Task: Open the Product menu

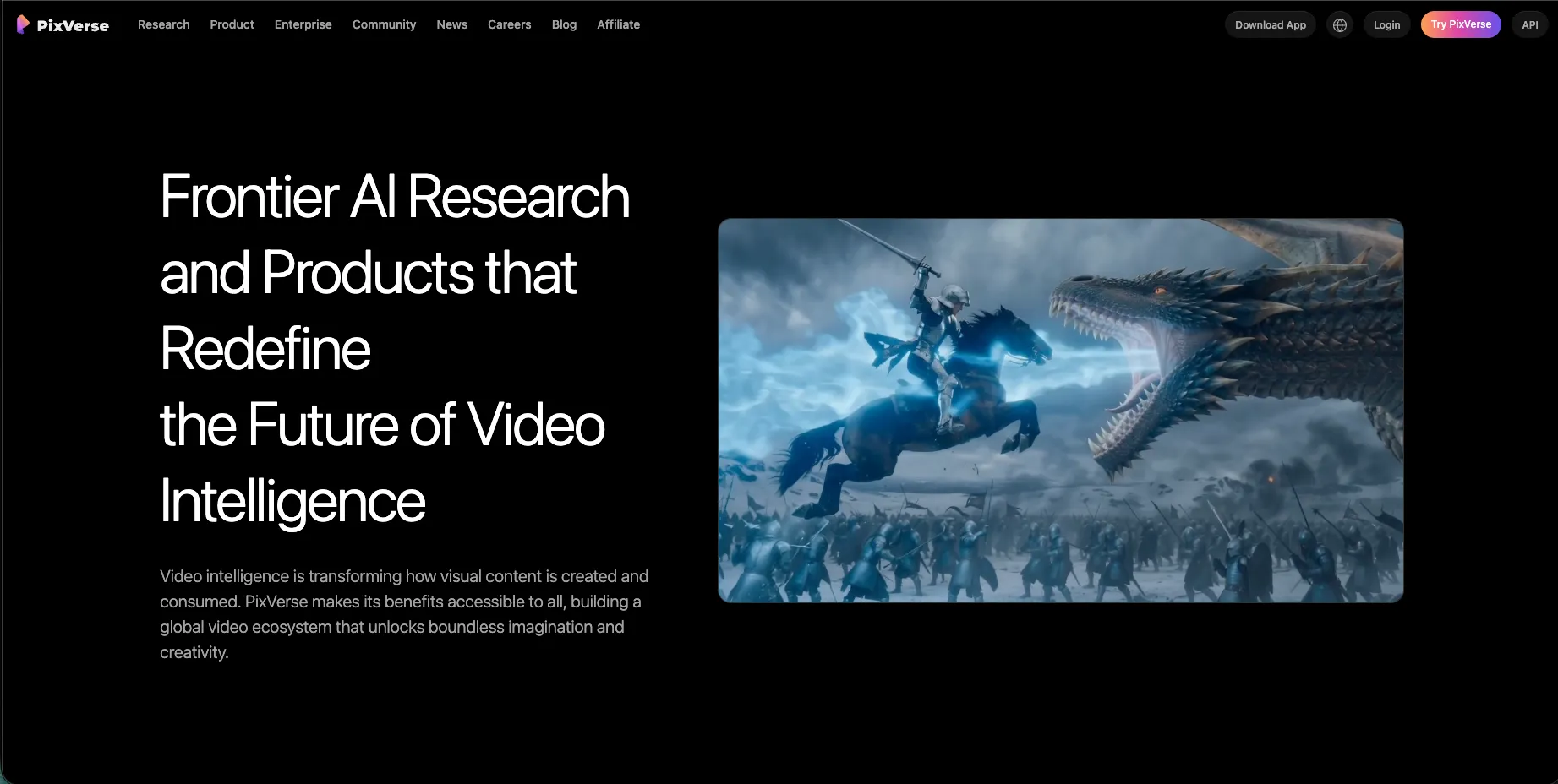Action: click(232, 24)
